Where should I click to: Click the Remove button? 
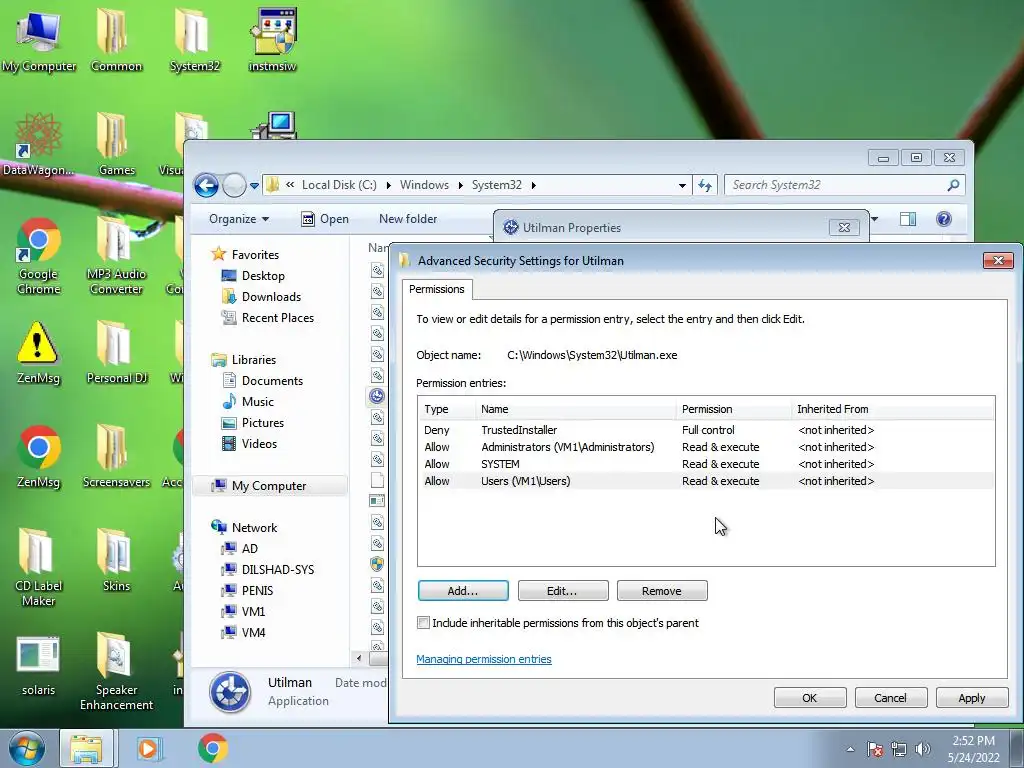pyautogui.click(x=662, y=591)
